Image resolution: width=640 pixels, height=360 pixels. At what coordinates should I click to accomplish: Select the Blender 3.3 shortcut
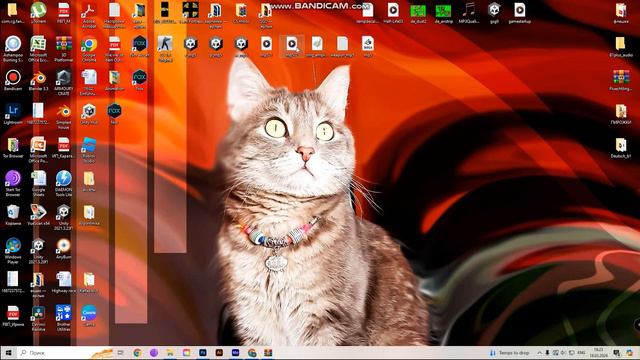click(x=38, y=80)
